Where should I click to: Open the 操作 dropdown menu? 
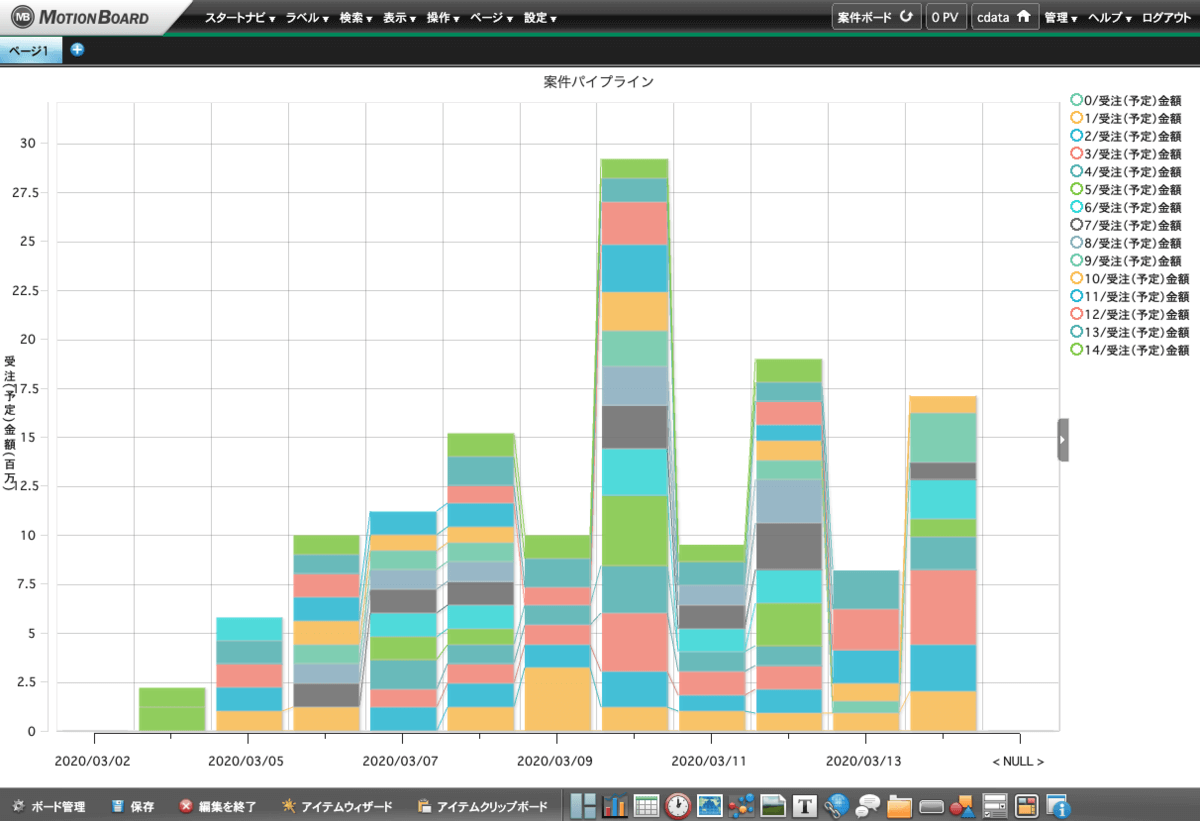coord(443,18)
